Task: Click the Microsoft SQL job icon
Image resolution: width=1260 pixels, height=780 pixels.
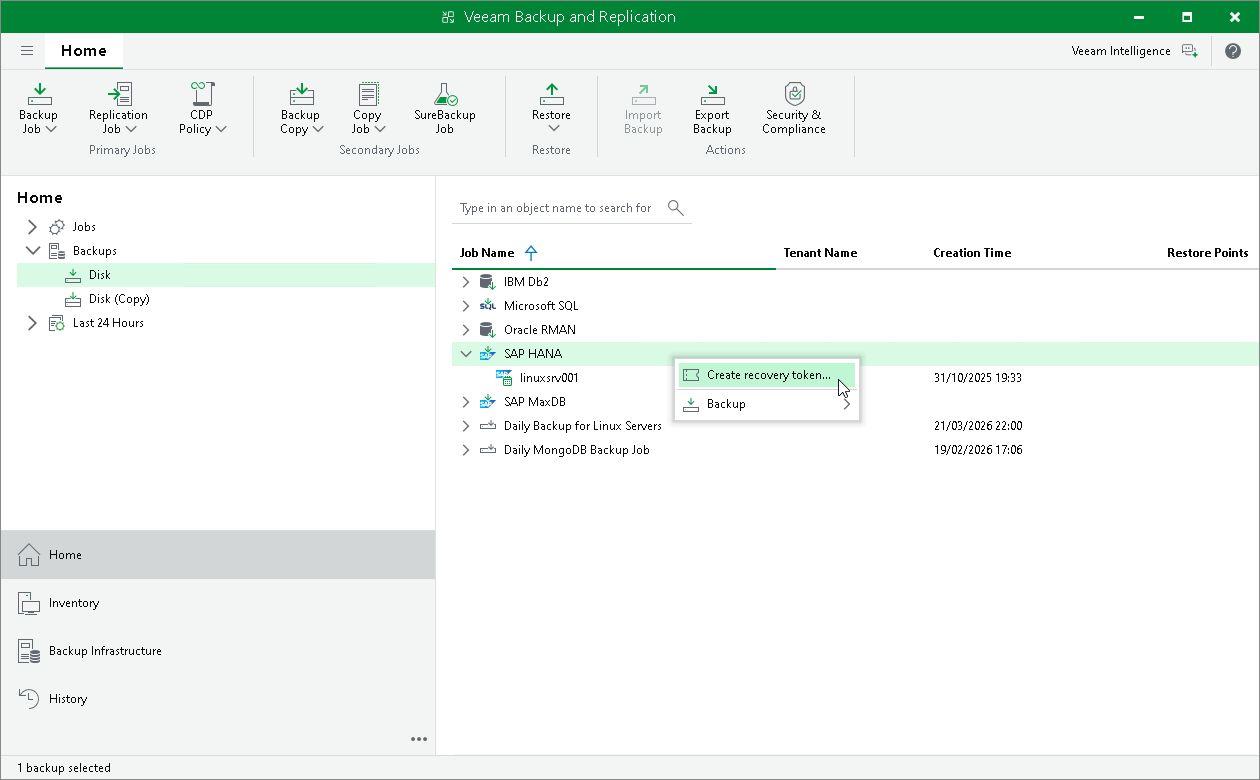Action: click(488, 306)
